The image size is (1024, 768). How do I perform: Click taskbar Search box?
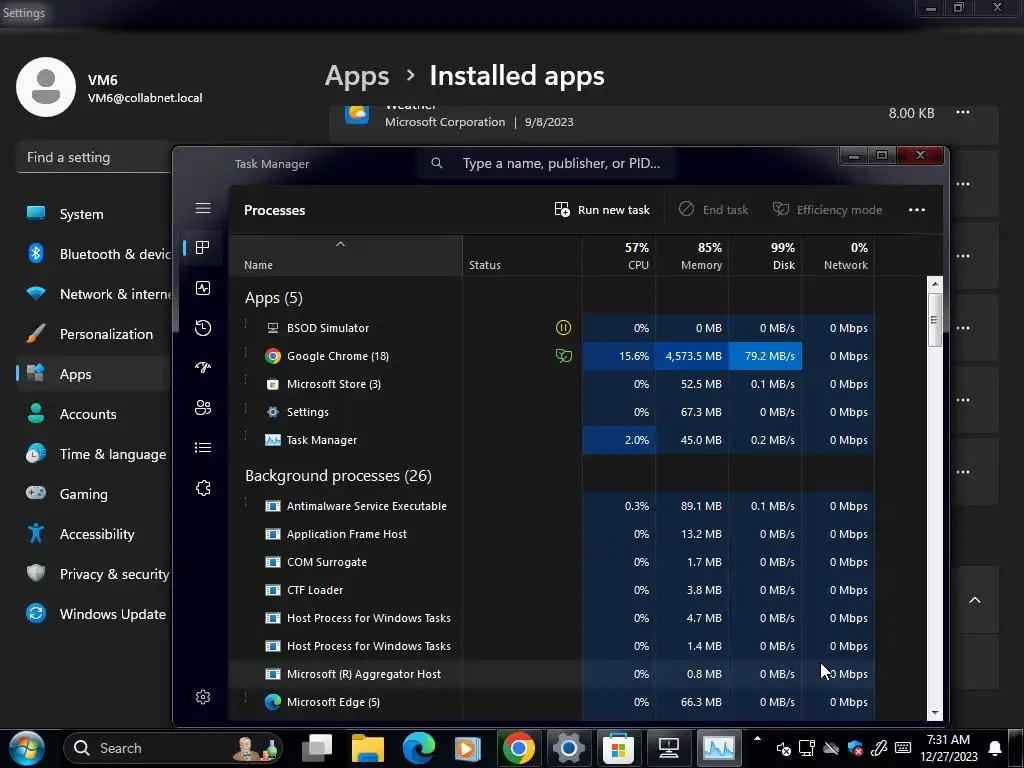(x=174, y=748)
